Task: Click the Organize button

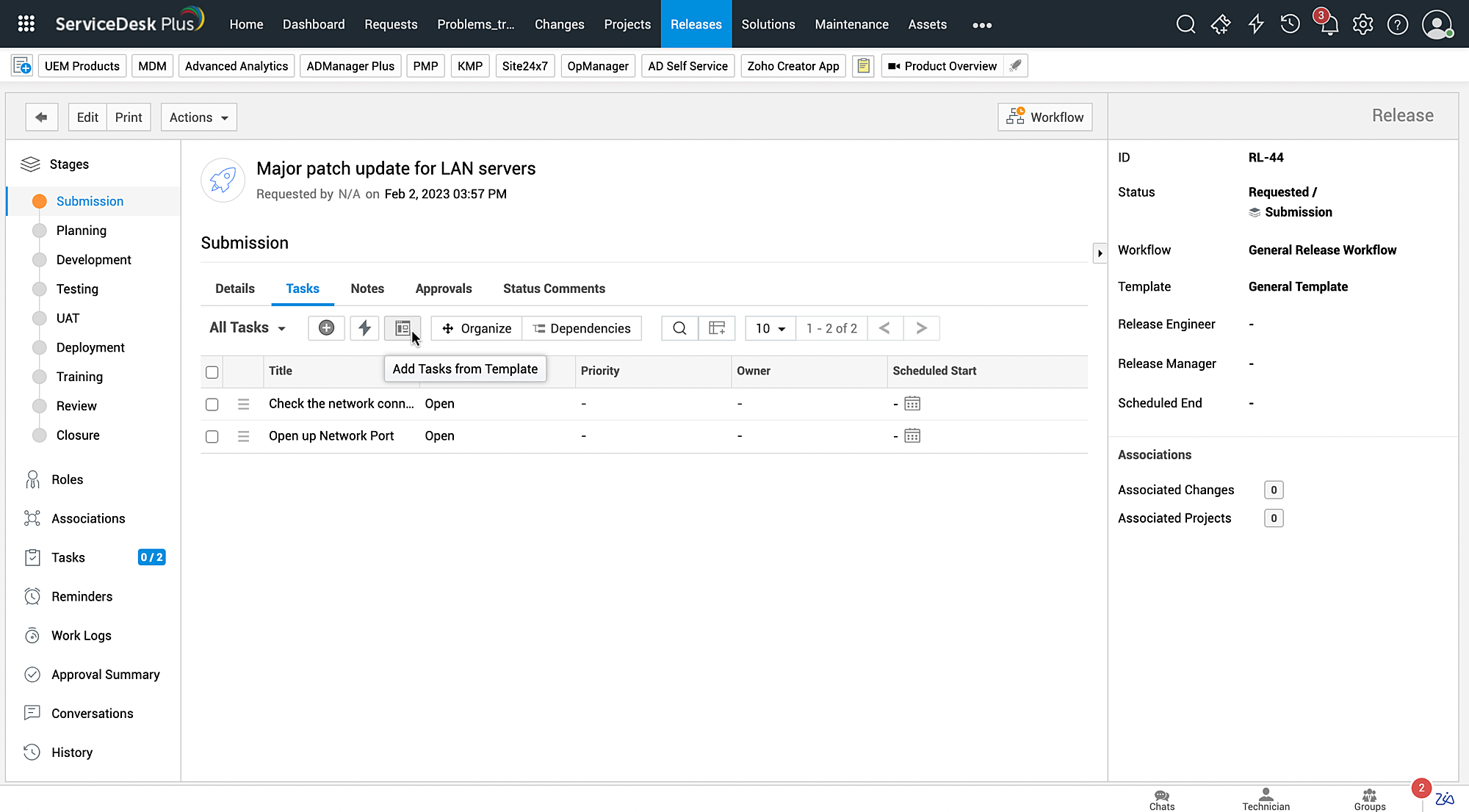Action: pyautogui.click(x=477, y=328)
